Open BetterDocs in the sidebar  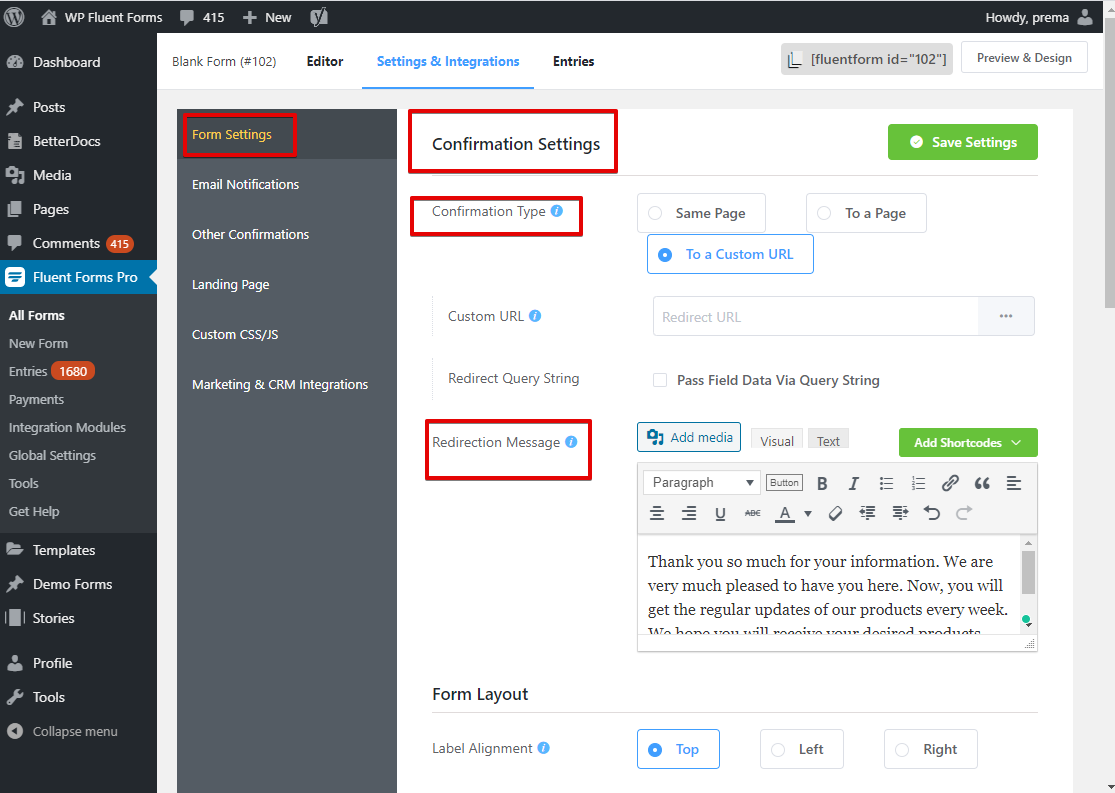pyautogui.click(x=66, y=141)
